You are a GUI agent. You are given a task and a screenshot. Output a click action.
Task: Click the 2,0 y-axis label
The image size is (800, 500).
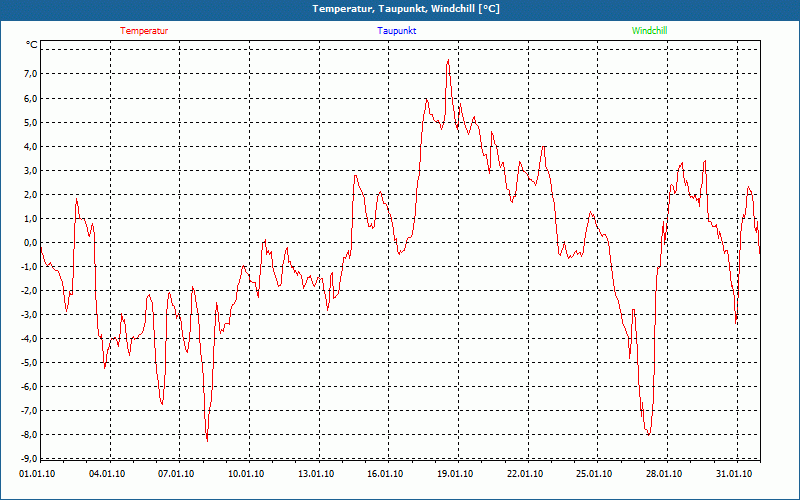coord(31,194)
